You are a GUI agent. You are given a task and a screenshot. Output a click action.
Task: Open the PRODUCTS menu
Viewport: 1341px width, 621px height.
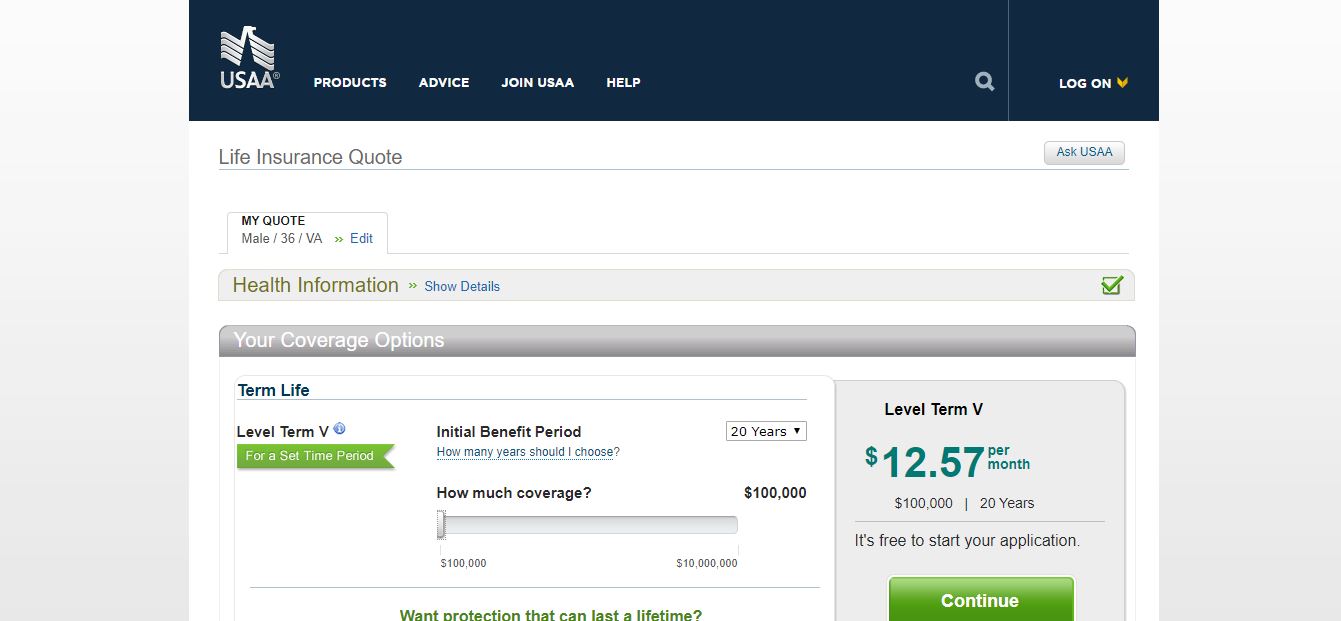click(x=349, y=83)
